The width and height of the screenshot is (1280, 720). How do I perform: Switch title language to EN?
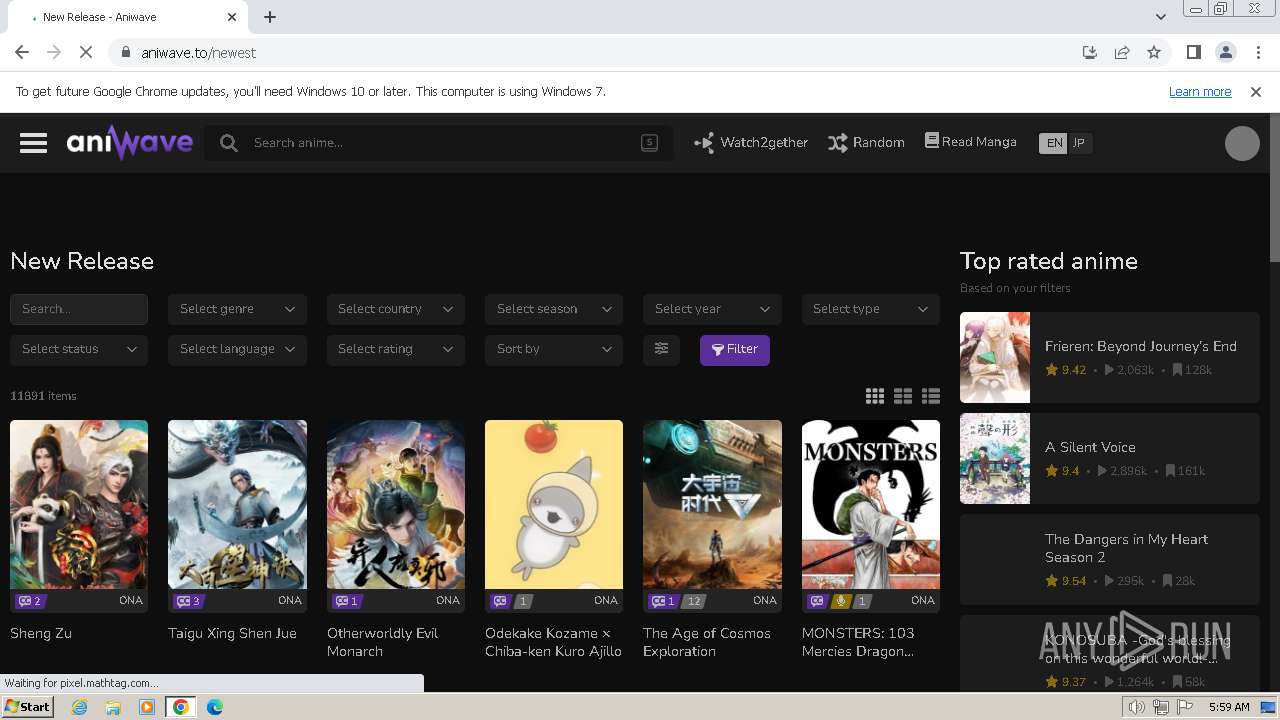1054,143
